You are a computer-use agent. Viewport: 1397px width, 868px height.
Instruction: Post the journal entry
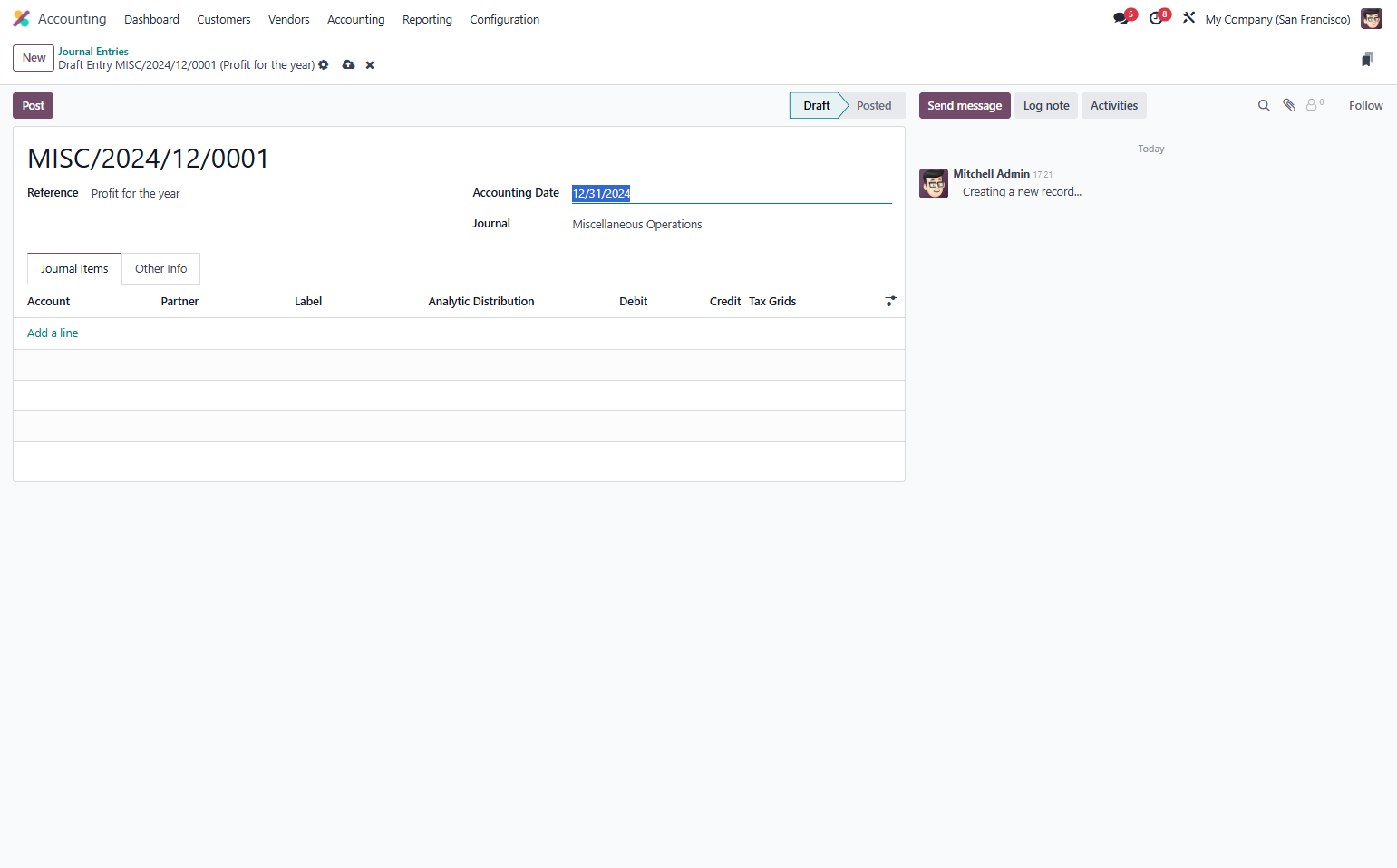pyautogui.click(x=34, y=106)
